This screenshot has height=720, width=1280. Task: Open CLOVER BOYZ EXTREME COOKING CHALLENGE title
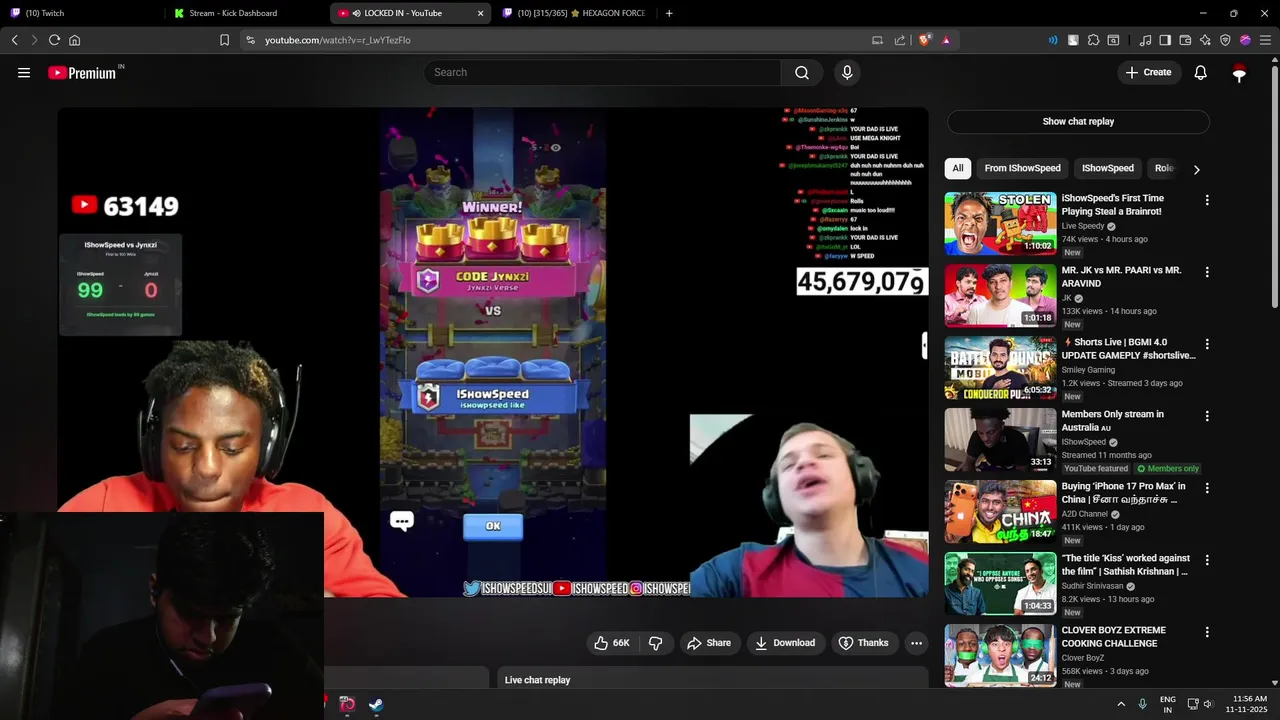tap(1113, 637)
